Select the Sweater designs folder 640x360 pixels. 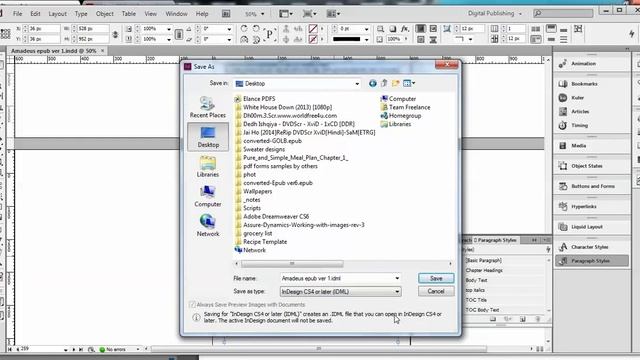(260, 149)
